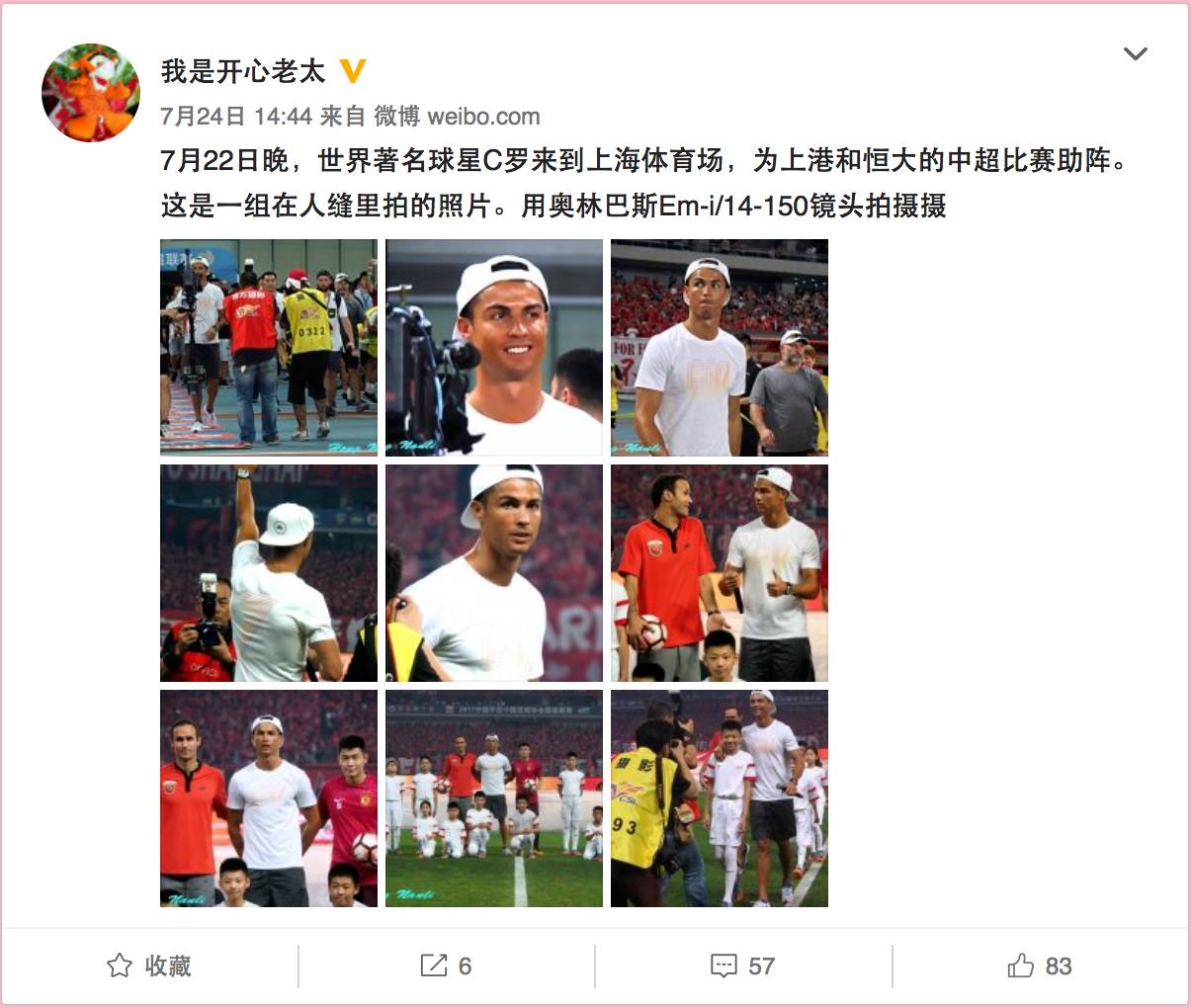Open the photo with photographer in yellow vest
This screenshot has height=1008, width=1192.
coord(720,798)
